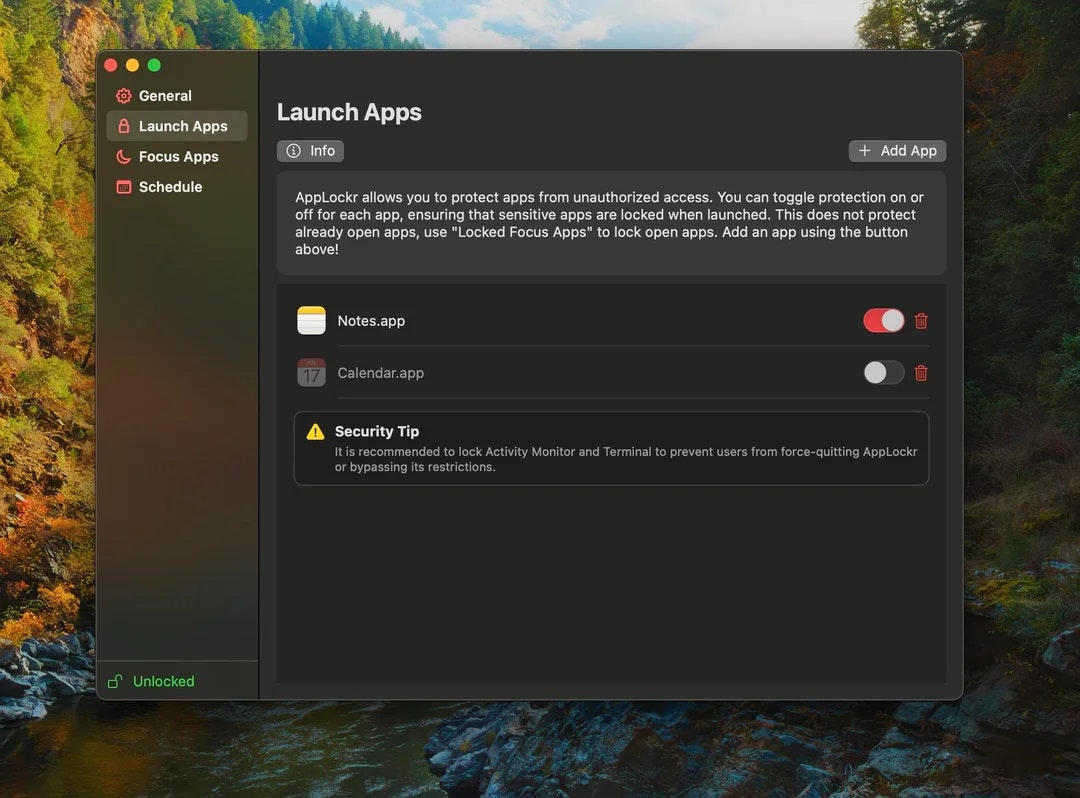Click the Notes app icon
The height and width of the screenshot is (798, 1080).
click(x=311, y=321)
